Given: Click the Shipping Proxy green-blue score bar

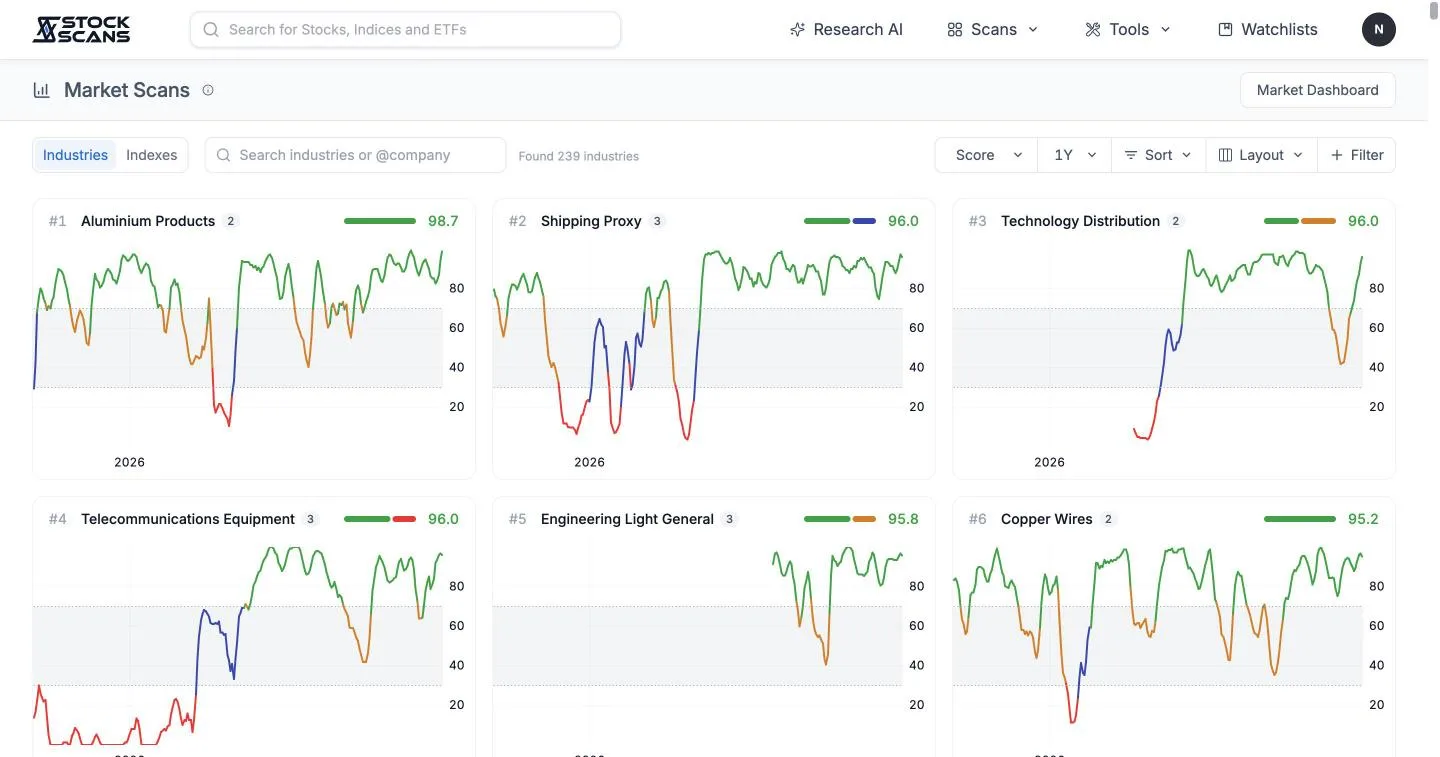Looking at the screenshot, I should tap(840, 221).
